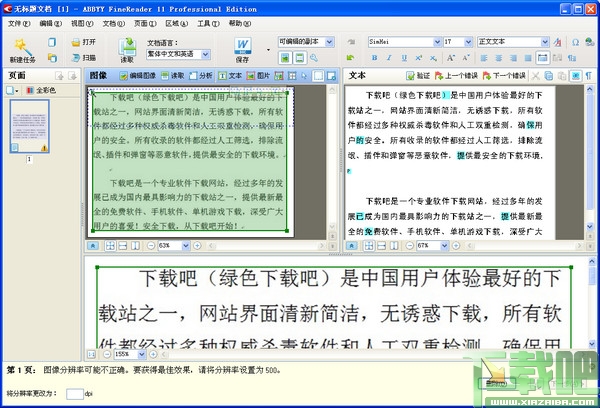Viewport: 600px width, 408px height.
Task: Open the 63% zoom dropdown under the image pane
Action: (x=186, y=246)
